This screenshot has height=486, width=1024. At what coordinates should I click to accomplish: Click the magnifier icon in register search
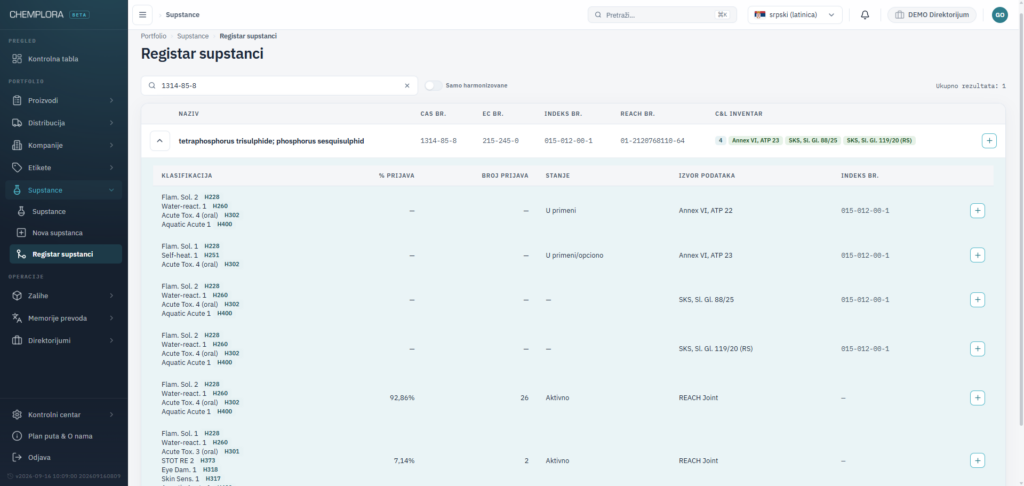tap(152, 86)
